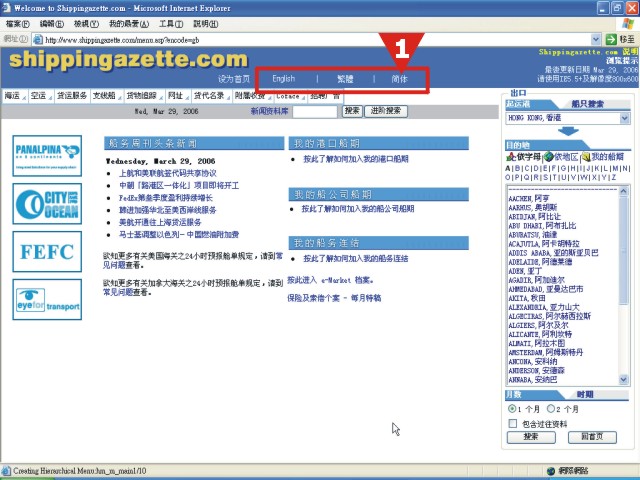The height and width of the screenshot is (480, 640).
Task: Expand the HONG KONG origin port dropdown
Action: click(x=624, y=118)
